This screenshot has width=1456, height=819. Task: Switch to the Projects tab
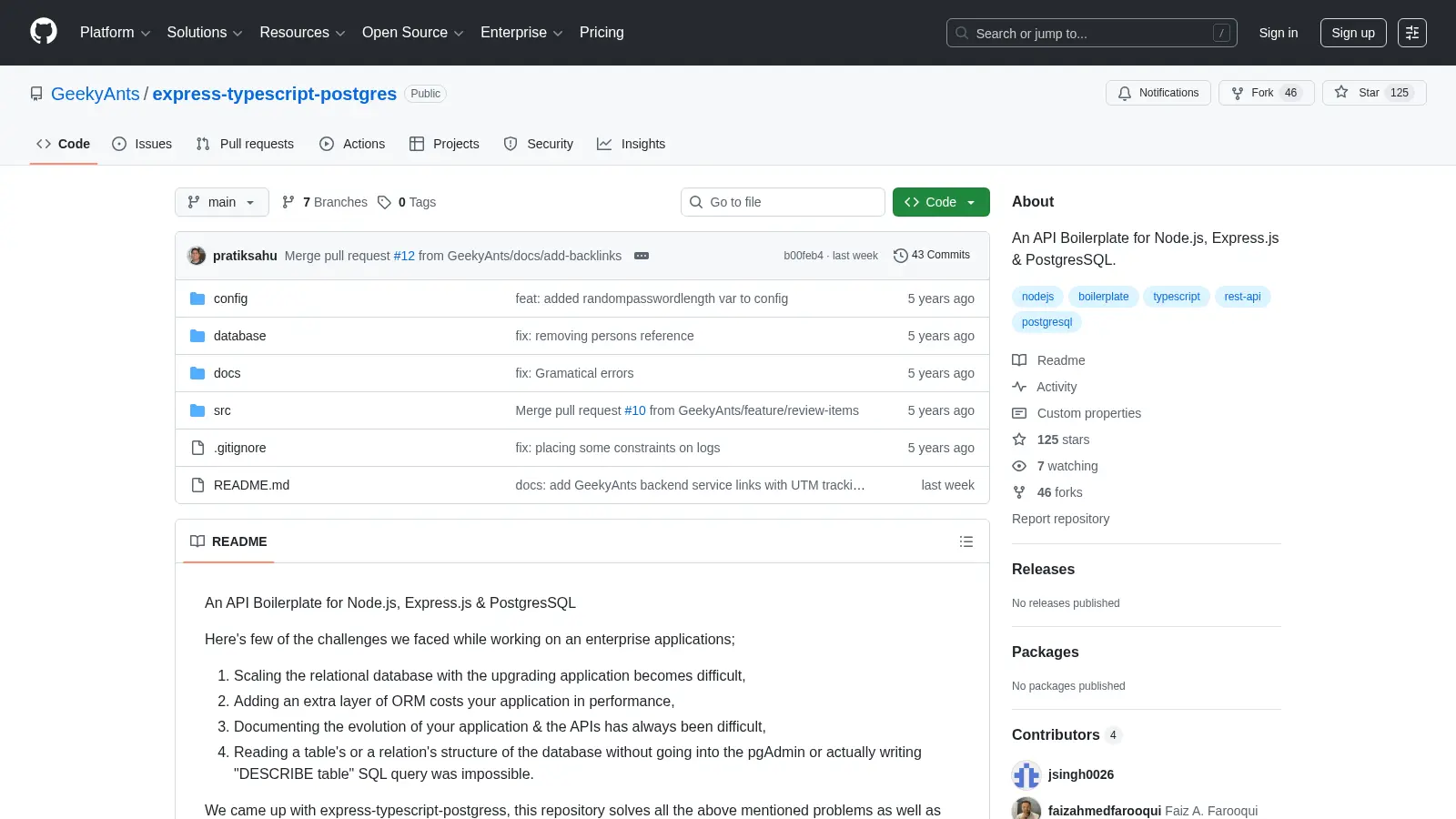click(444, 144)
